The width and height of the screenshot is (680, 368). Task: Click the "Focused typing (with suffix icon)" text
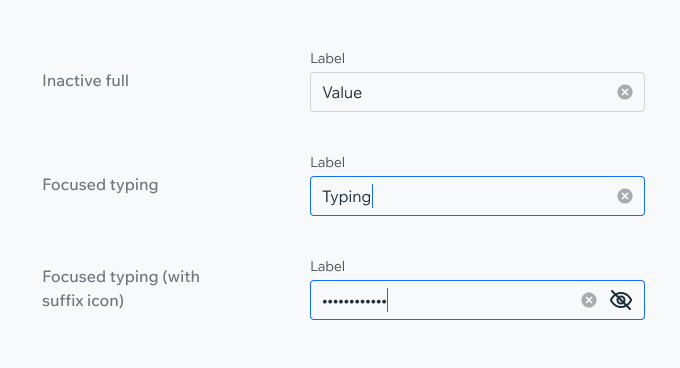click(121, 288)
